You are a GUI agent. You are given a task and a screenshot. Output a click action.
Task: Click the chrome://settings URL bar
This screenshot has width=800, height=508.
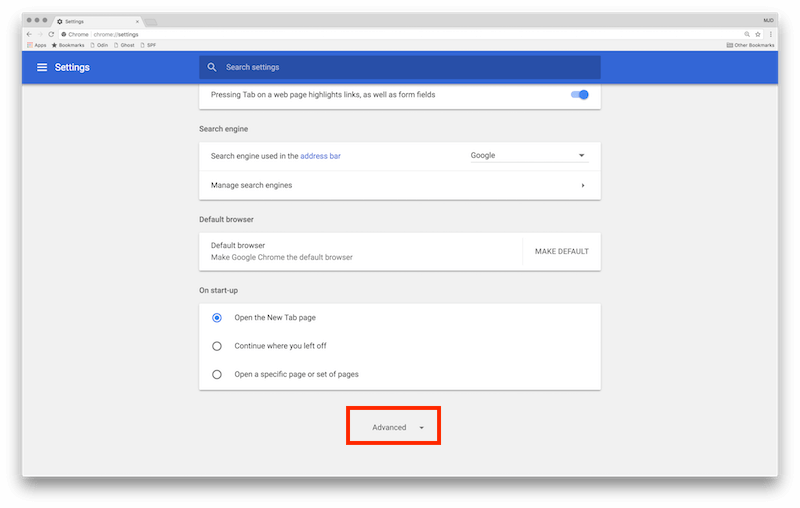coord(403,34)
